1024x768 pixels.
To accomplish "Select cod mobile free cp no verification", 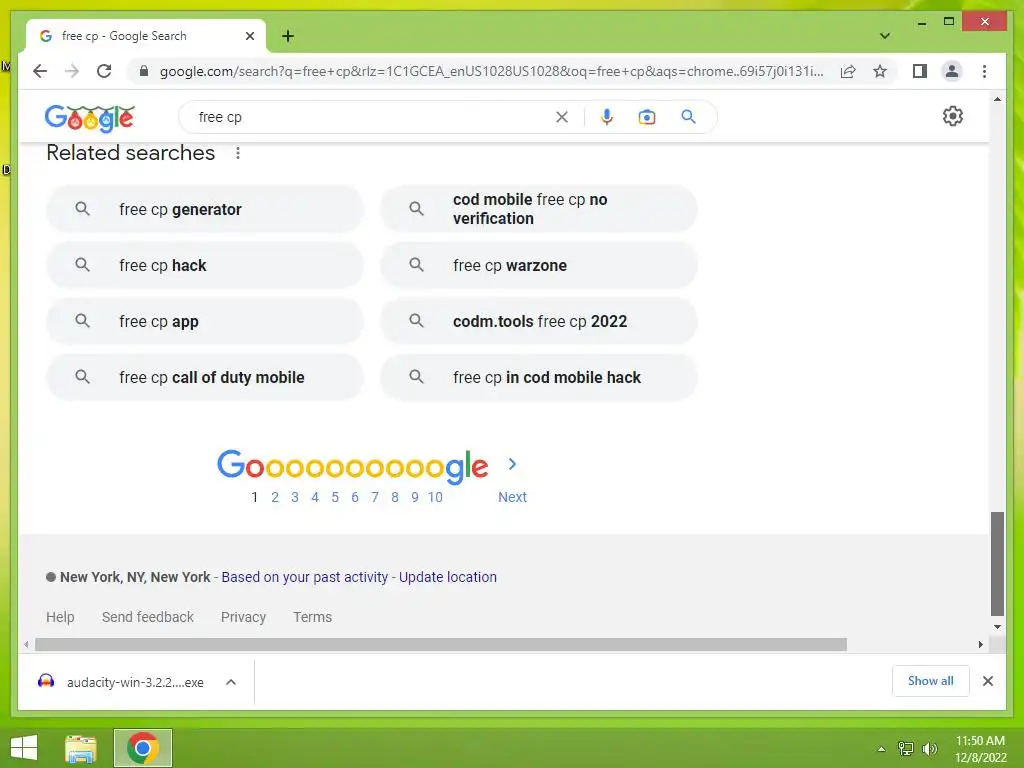I will tap(539, 209).
